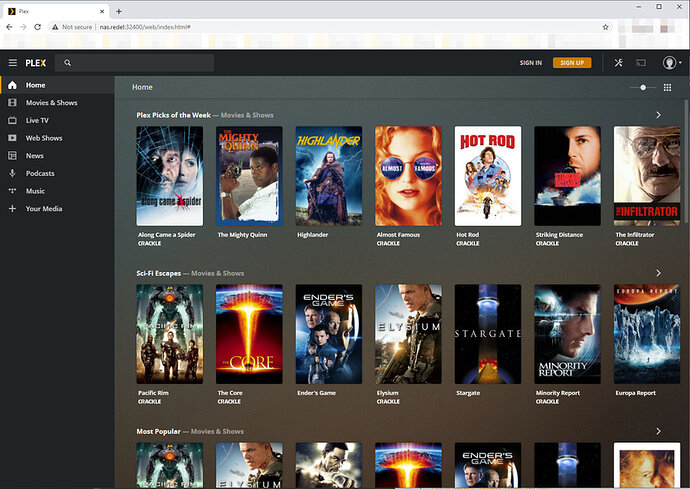Open The Core poster in Sci-Fi Escapes
Screen dimensions: 690x489
pyautogui.click(x=249, y=334)
